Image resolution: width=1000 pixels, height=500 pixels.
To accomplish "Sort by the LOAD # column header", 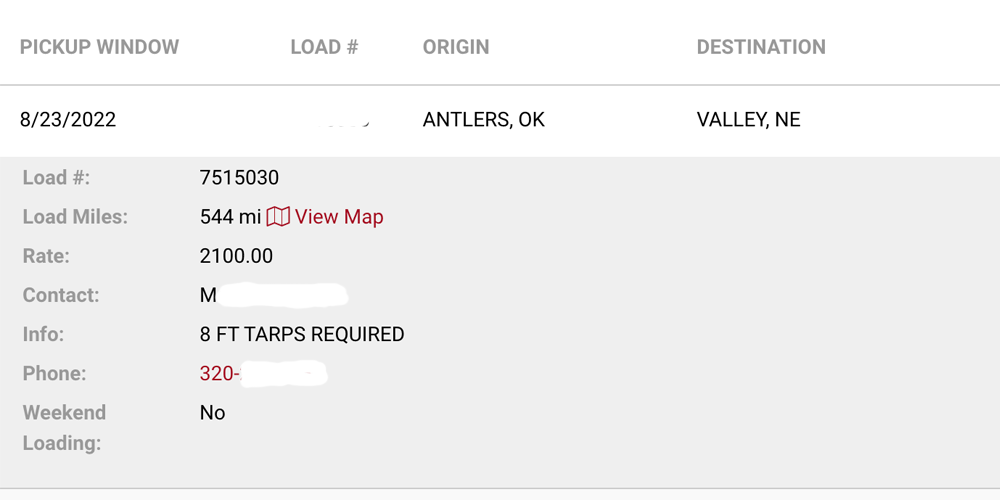I will click(x=324, y=47).
